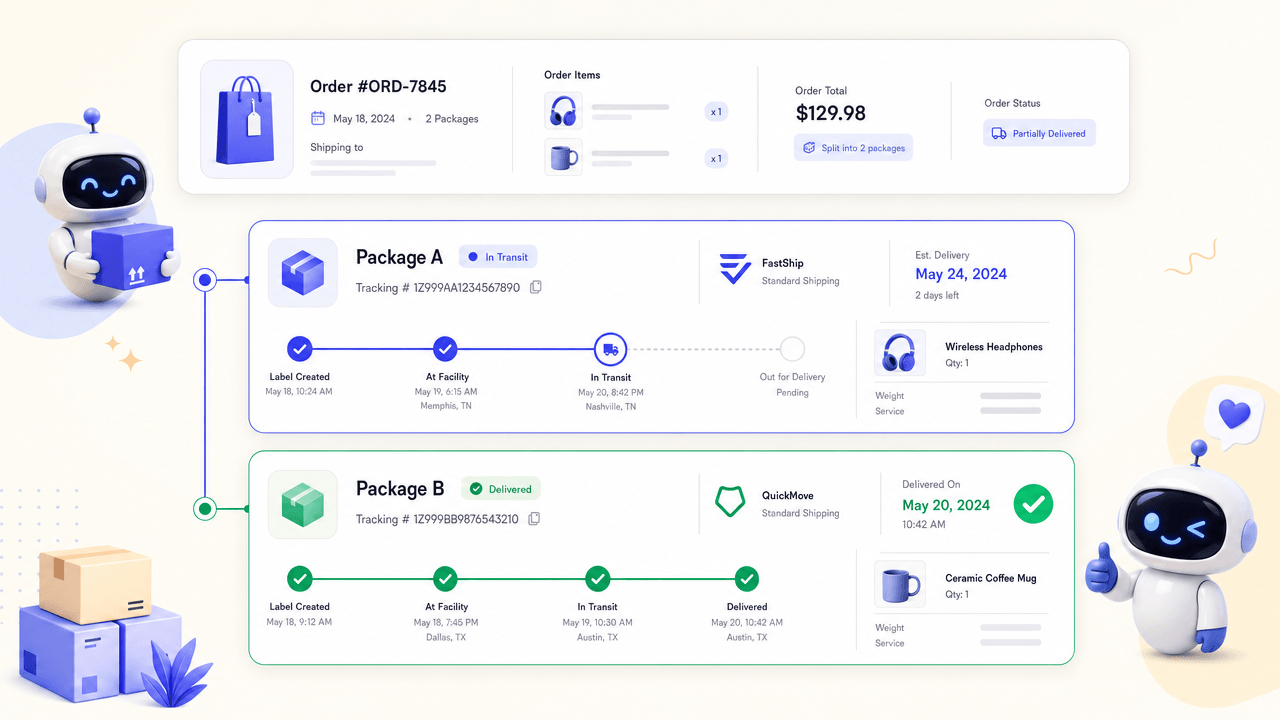Select the green Package B box icon
This screenshot has height=720, width=1280.
[x=303, y=504]
